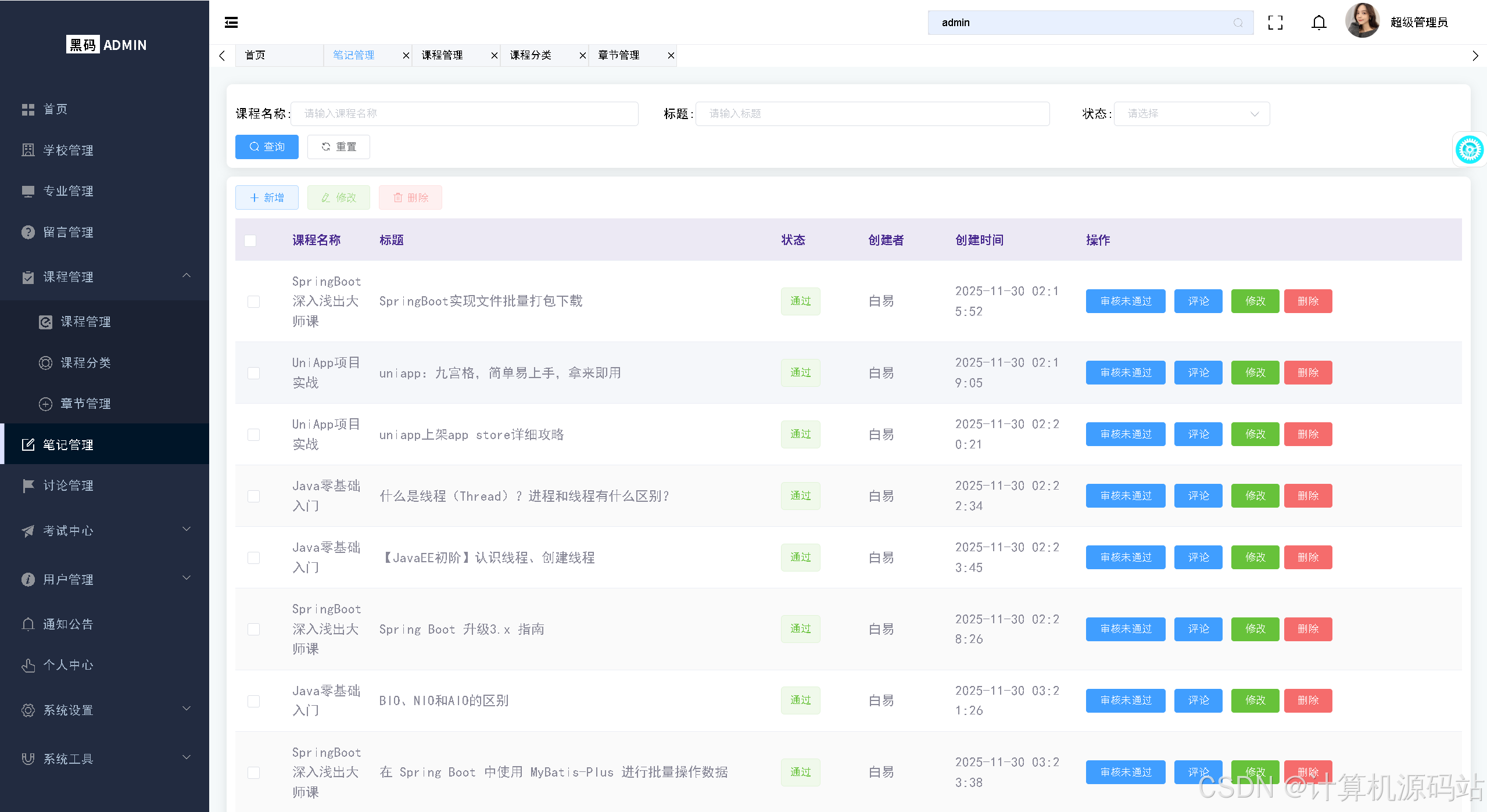Select checkbox for SpringBoot实现文件批量打包下载 row
The width and height of the screenshot is (1487, 812).
[x=253, y=301]
